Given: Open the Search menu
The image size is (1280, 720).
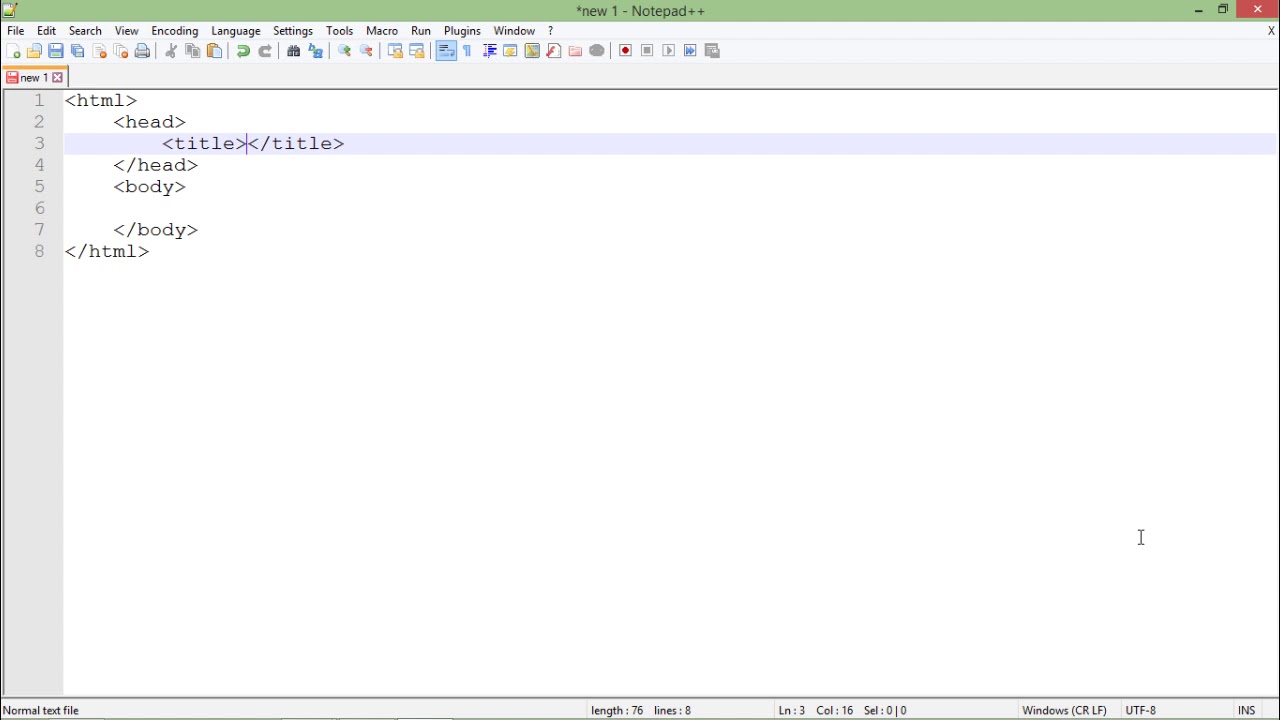Looking at the screenshot, I should (x=85, y=31).
